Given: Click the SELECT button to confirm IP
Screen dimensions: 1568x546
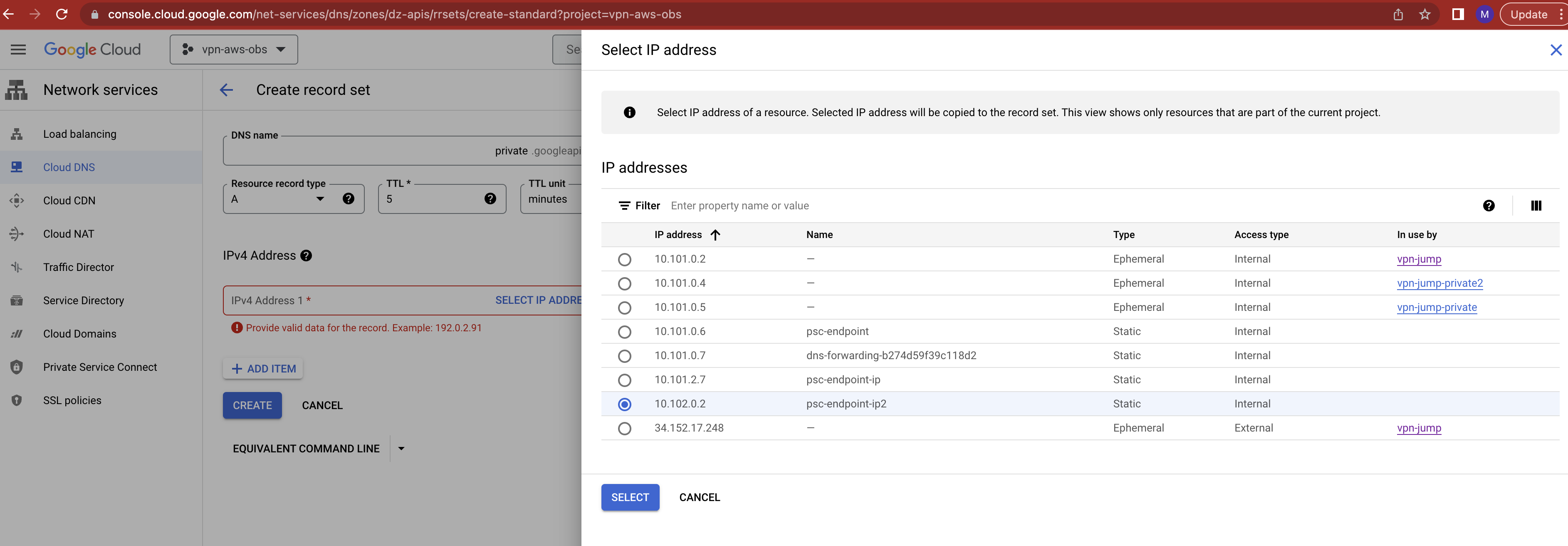Looking at the screenshot, I should click(x=630, y=497).
